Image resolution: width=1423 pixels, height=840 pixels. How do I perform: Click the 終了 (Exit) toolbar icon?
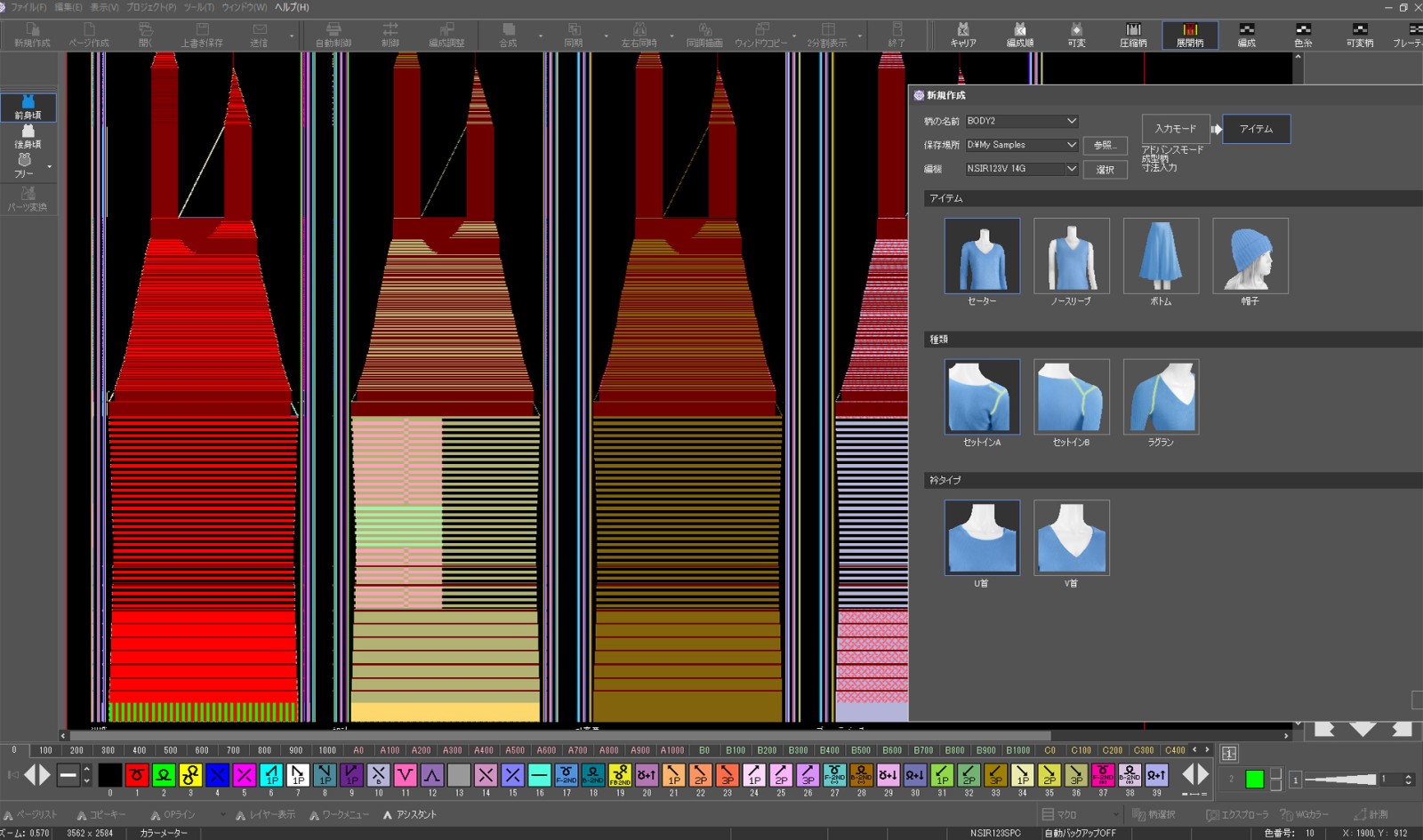point(896,35)
